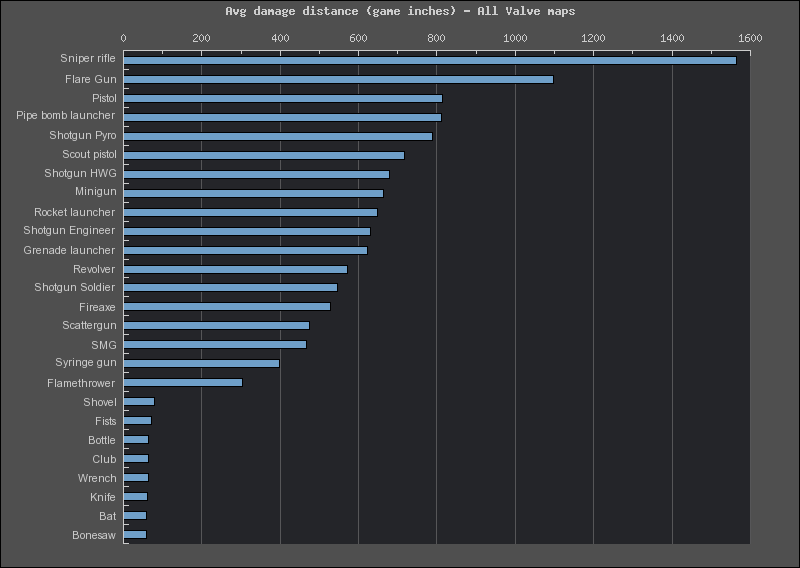The height and width of the screenshot is (568, 800).
Task: Select the Fists bar
Action: pyautogui.click(x=137, y=421)
